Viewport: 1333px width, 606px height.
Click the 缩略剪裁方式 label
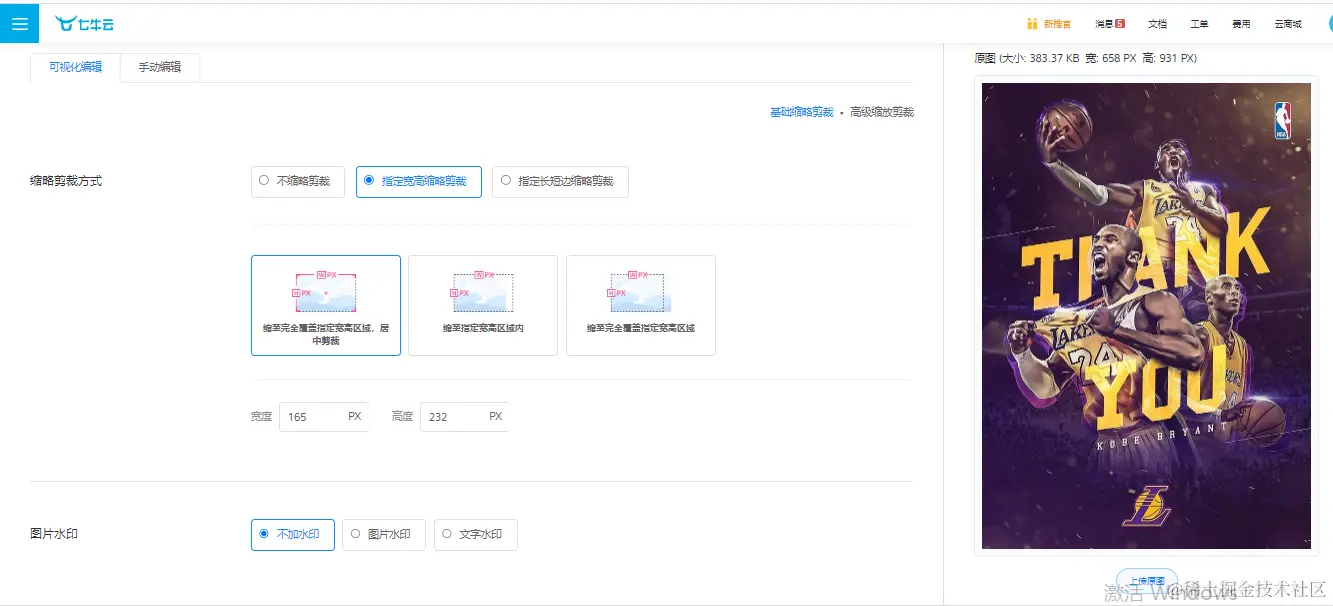(66, 181)
